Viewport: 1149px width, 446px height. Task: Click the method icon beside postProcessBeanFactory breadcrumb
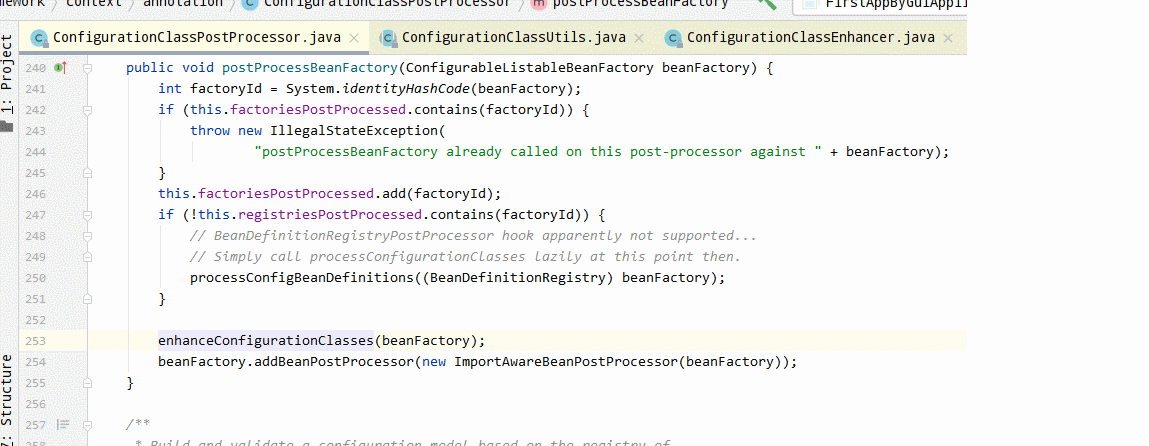click(x=539, y=4)
